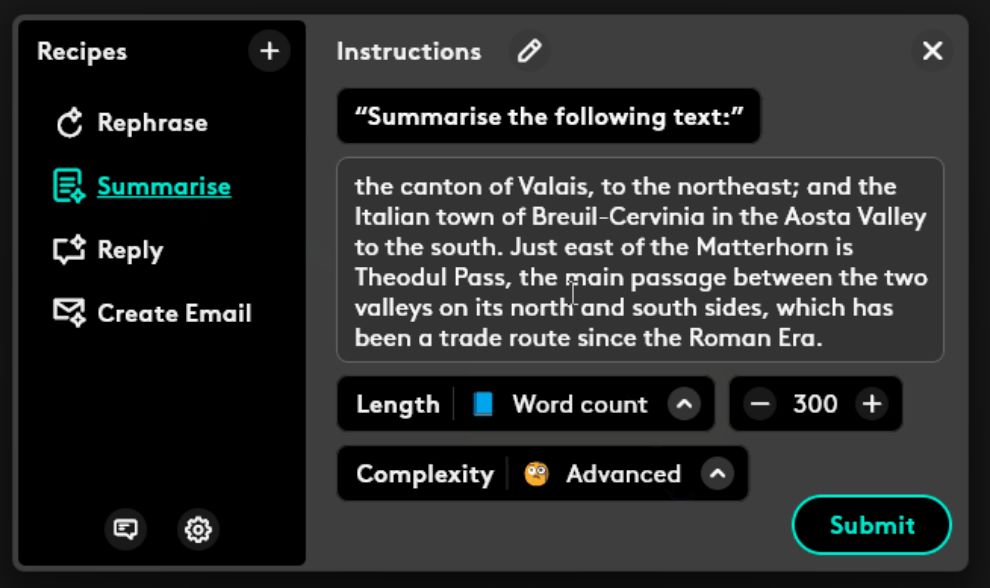990x588 pixels.
Task: Decrease word count with minus button
Action: click(760, 404)
